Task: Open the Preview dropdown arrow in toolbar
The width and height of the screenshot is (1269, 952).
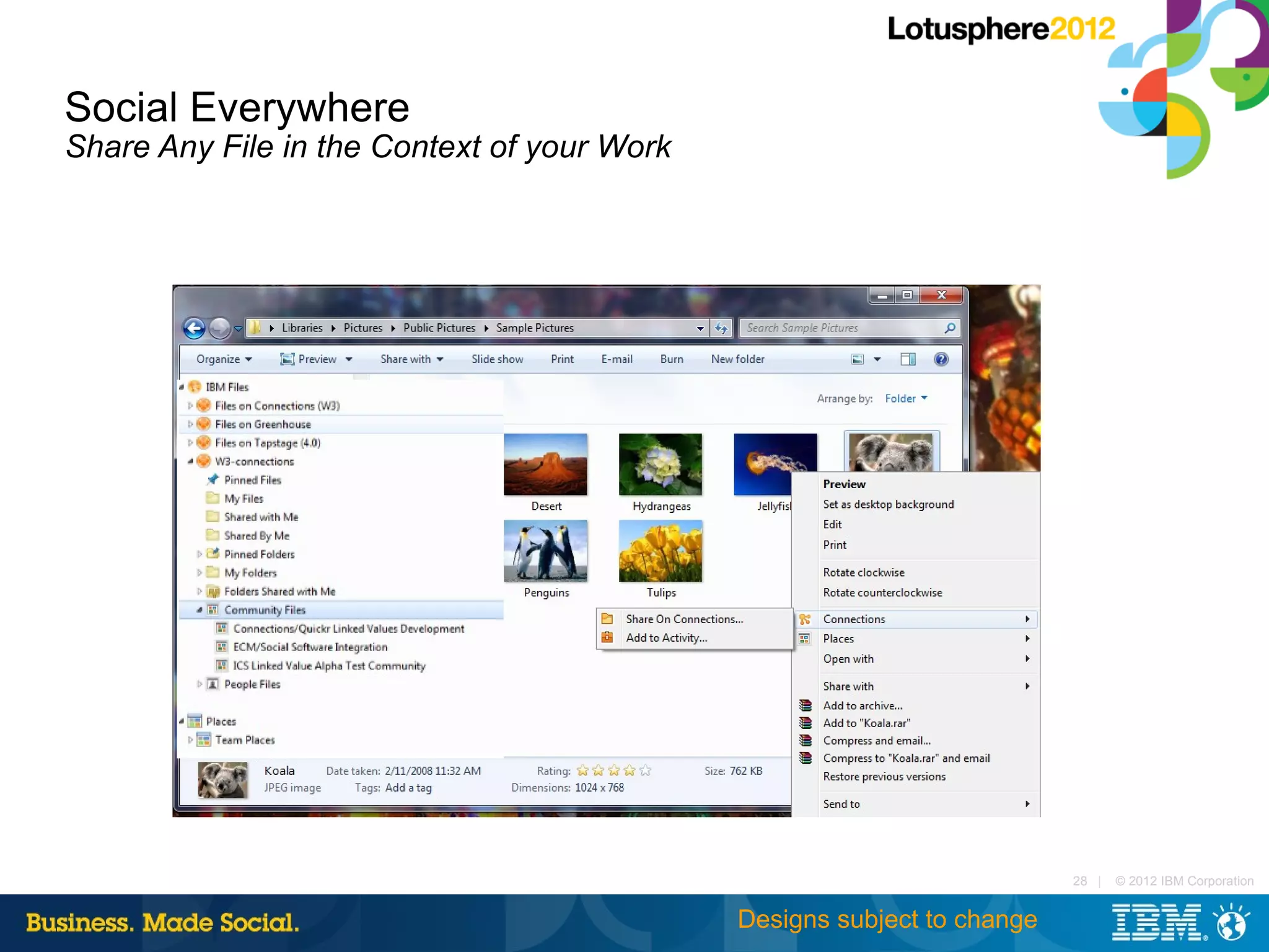Action: pos(349,359)
